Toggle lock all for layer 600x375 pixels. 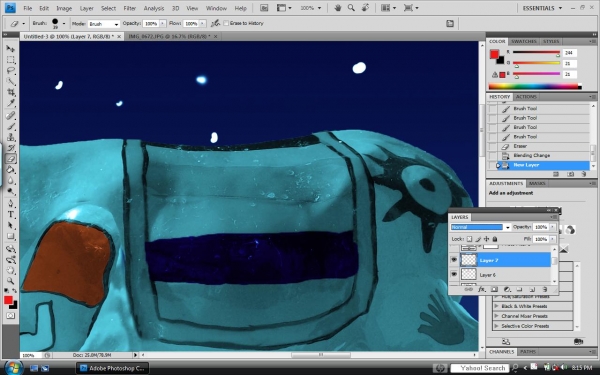494,239
